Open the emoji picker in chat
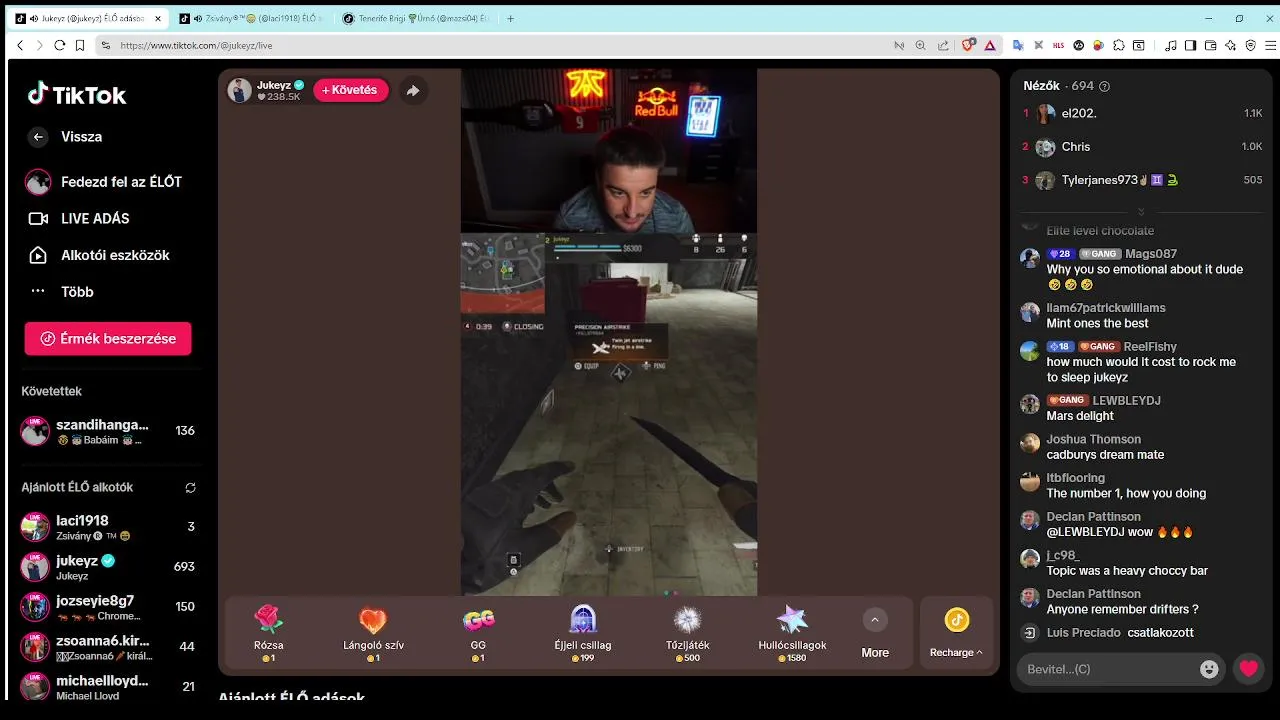Image resolution: width=1280 pixels, height=720 pixels. [x=1209, y=669]
